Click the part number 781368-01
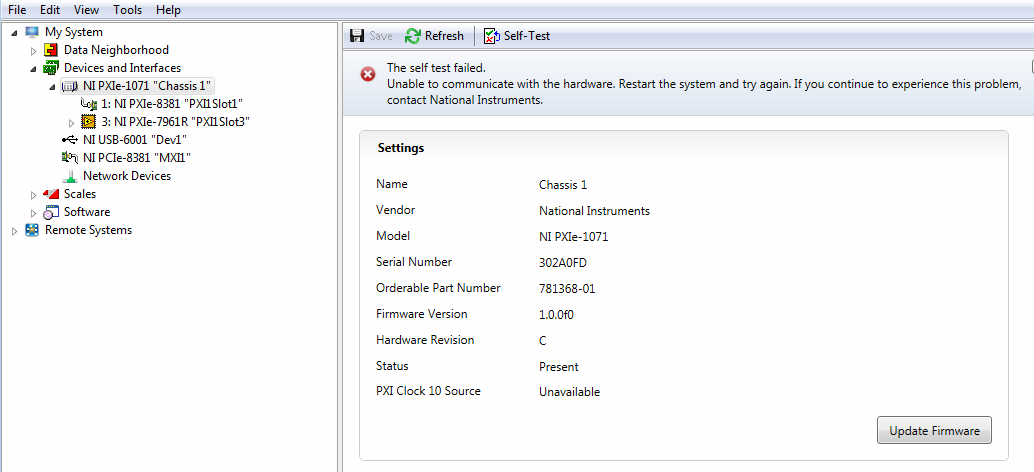Viewport: 1034px width, 472px height. (567, 289)
